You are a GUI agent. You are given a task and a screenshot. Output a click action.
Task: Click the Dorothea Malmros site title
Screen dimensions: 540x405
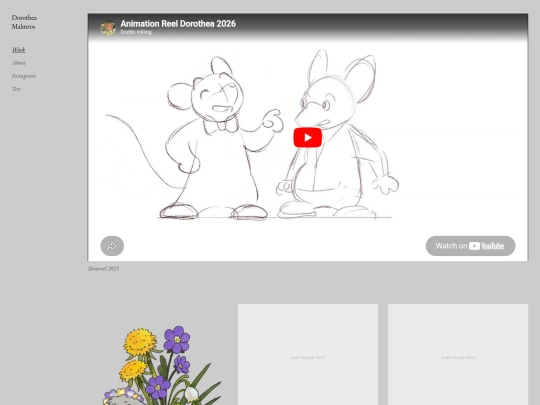point(24,22)
